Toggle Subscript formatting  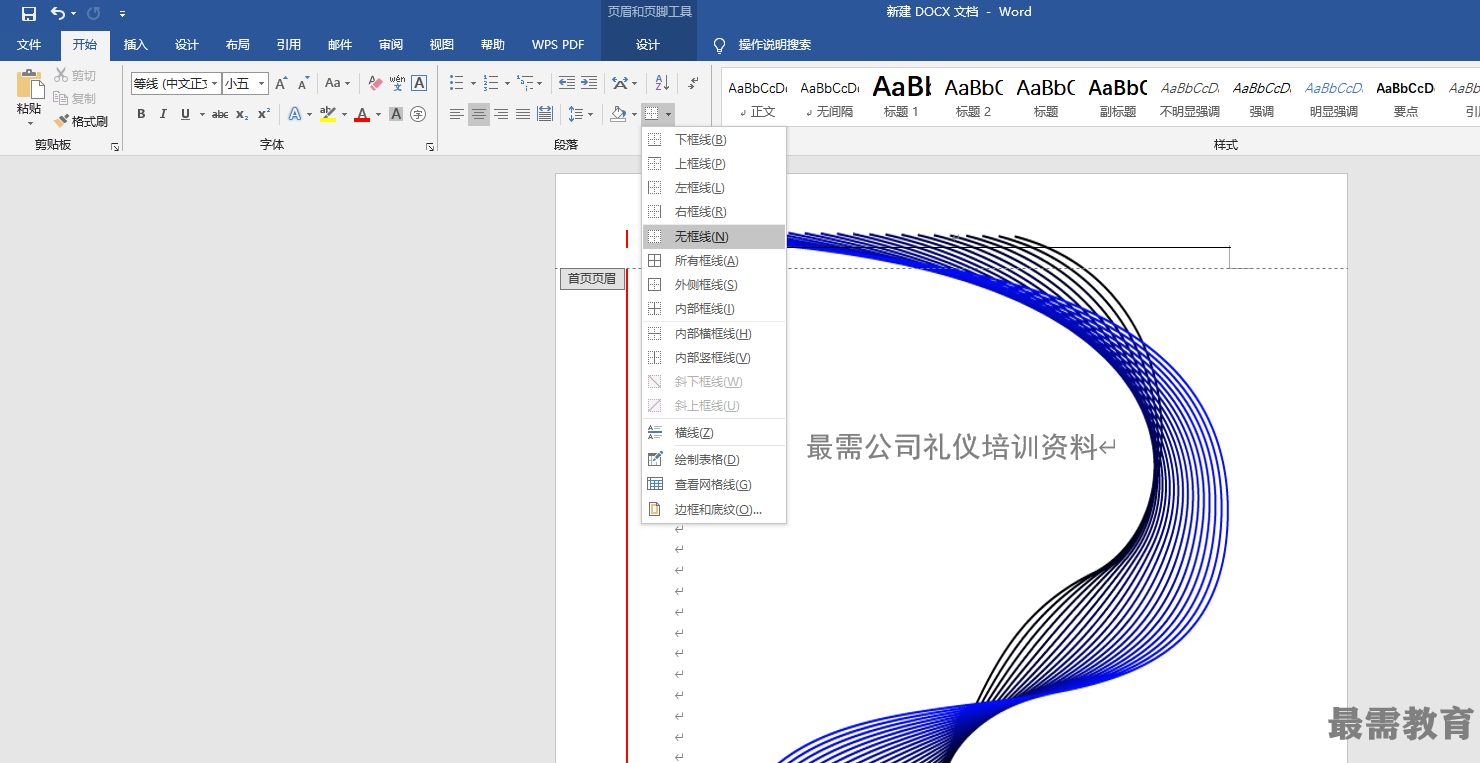pyautogui.click(x=242, y=114)
